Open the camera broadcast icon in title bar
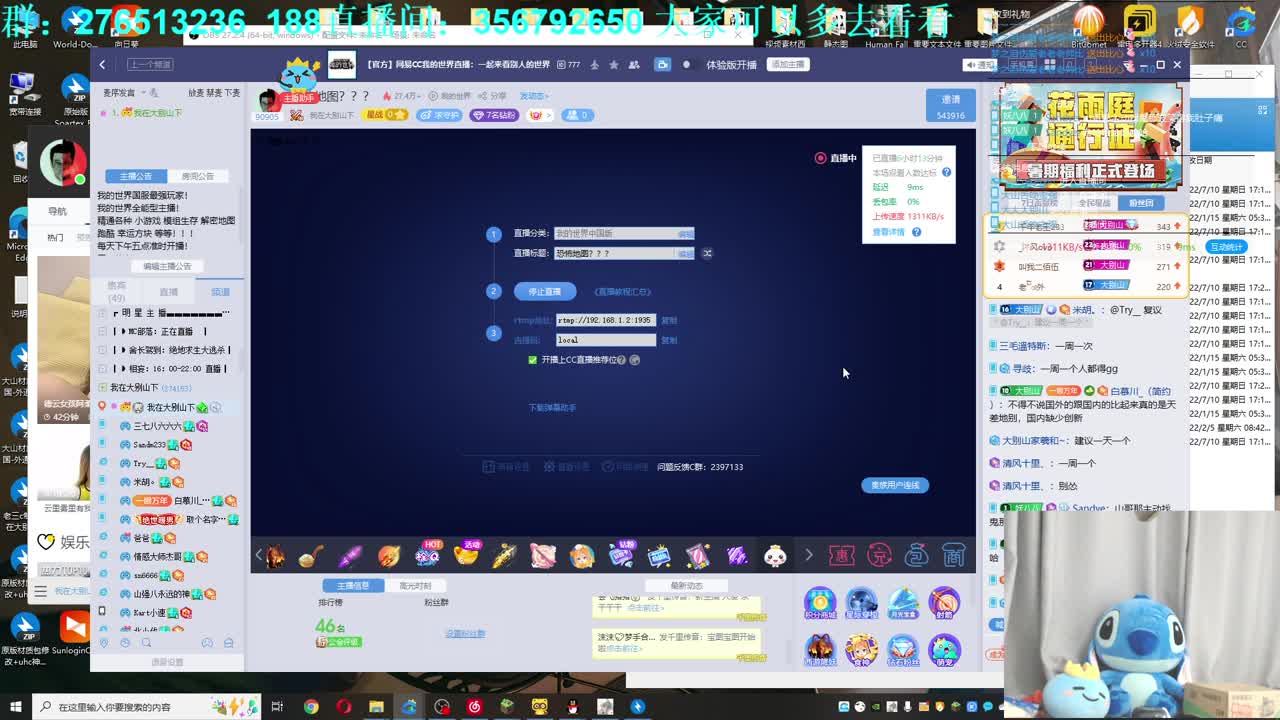This screenshot has height=720, width=1280. (662, 65)
